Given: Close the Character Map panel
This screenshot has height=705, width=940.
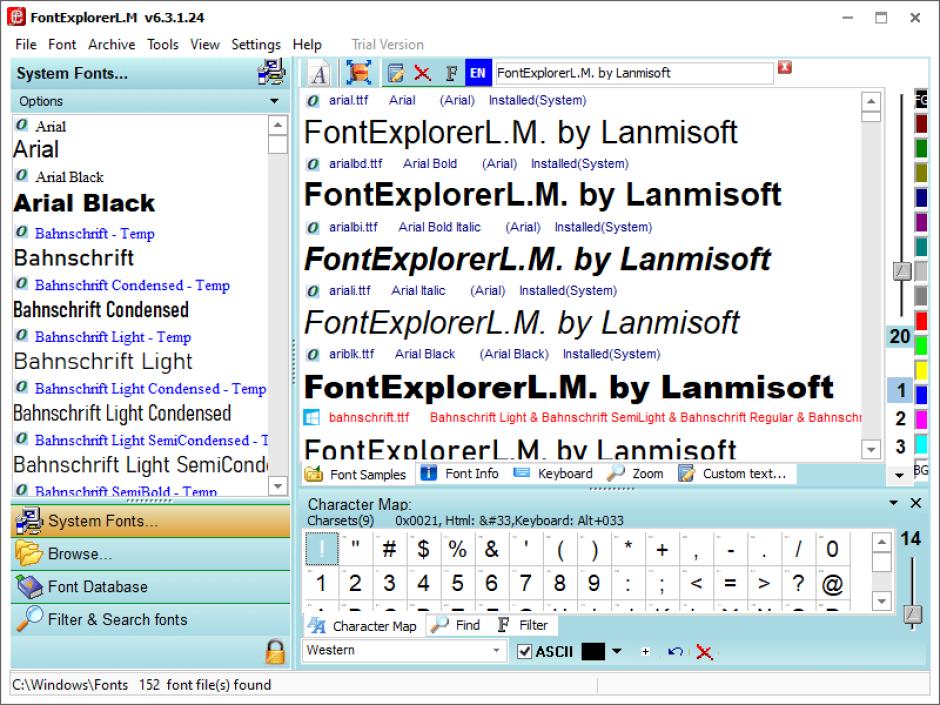Looking at the screenshot, I should pos(915,503).
